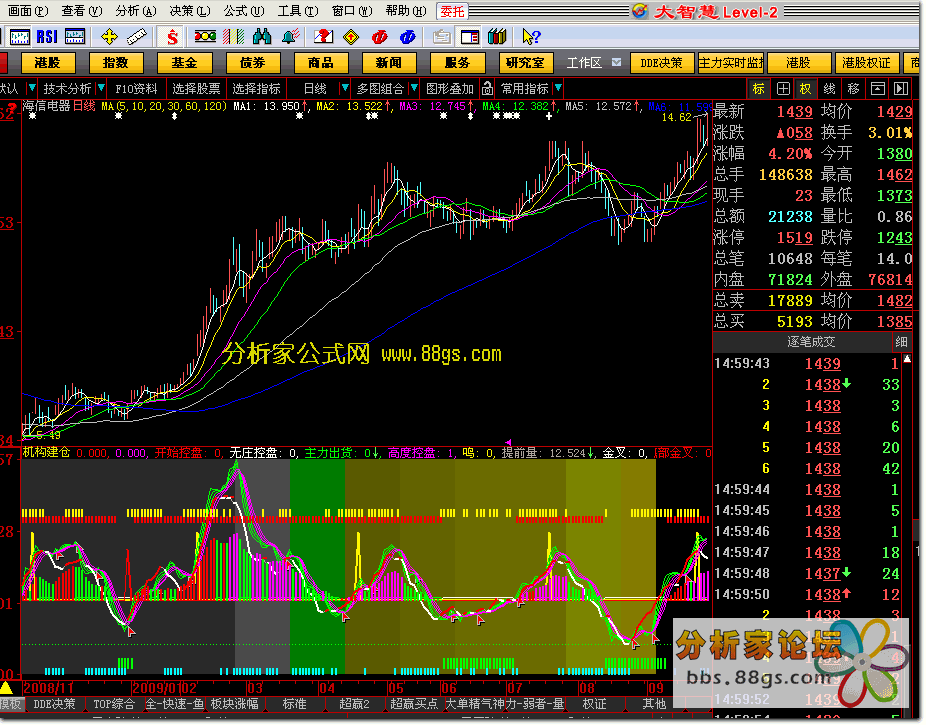Open the 决策(L) menu
The height and width of the screenshot is (725, 926).
coord(190,11)
